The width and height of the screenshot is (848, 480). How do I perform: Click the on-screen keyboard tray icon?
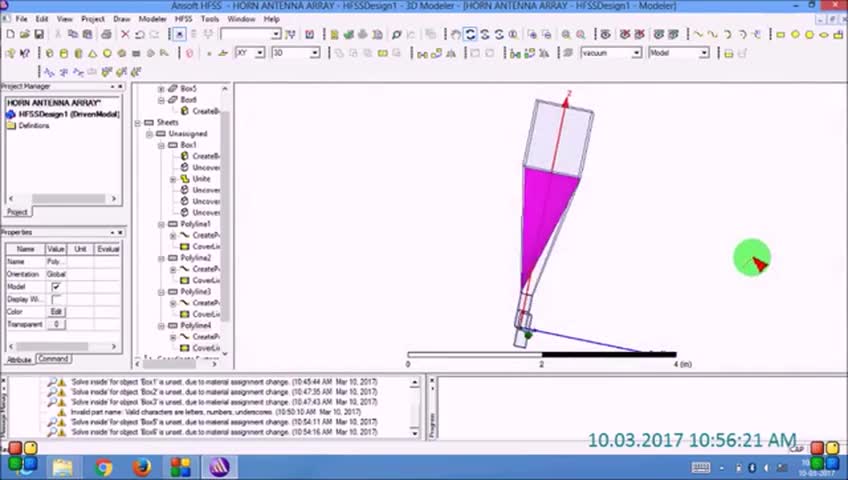(701, 468)
